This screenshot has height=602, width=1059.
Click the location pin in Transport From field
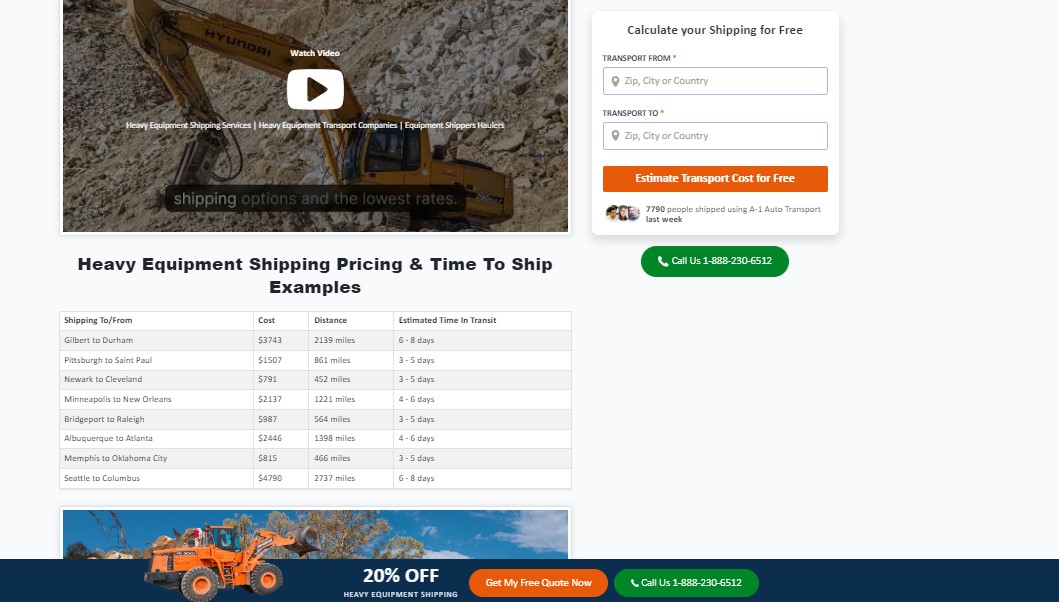(x=615, y=81)
